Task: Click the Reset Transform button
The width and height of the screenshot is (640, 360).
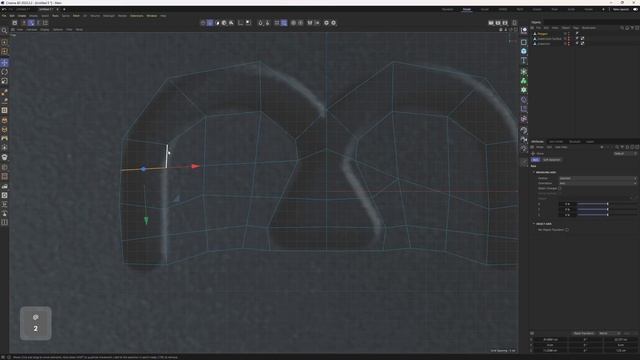Action: (x=584, y=333)
